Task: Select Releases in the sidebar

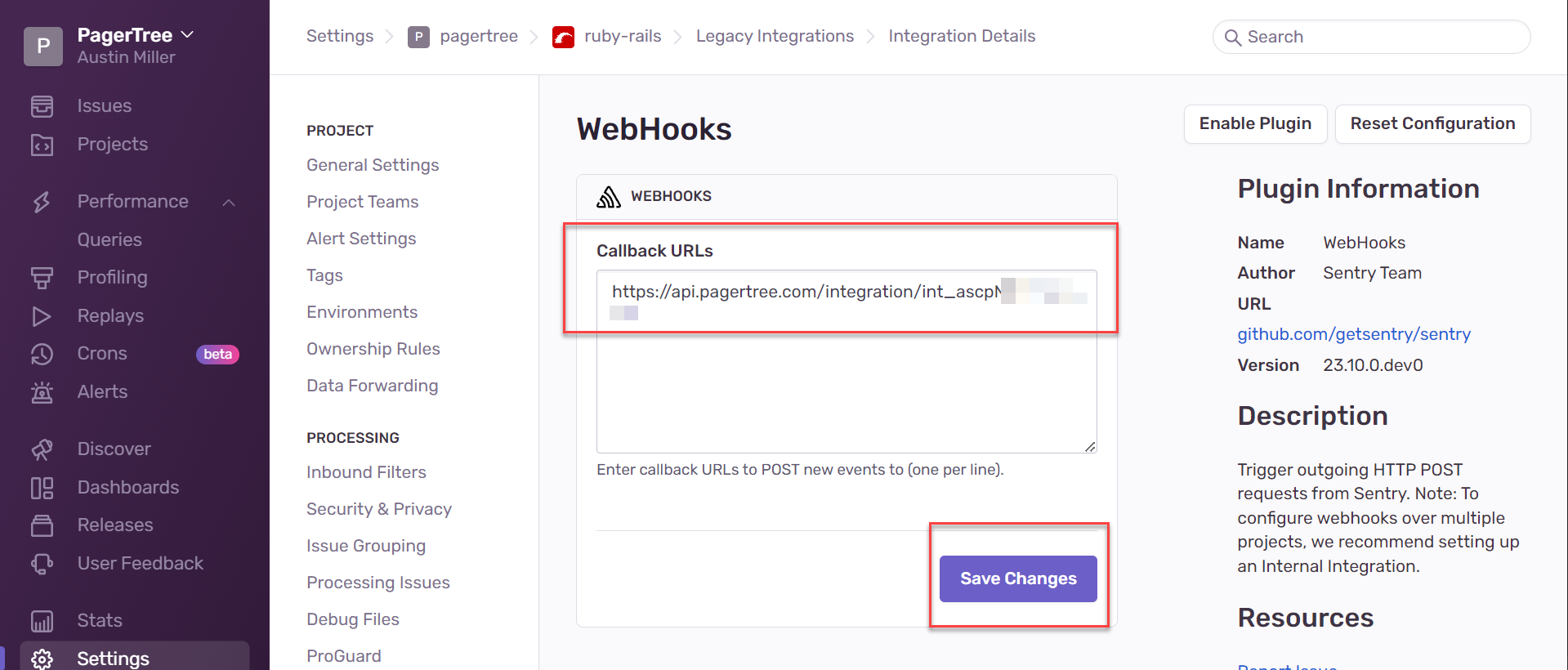Action: click(115, 525)
